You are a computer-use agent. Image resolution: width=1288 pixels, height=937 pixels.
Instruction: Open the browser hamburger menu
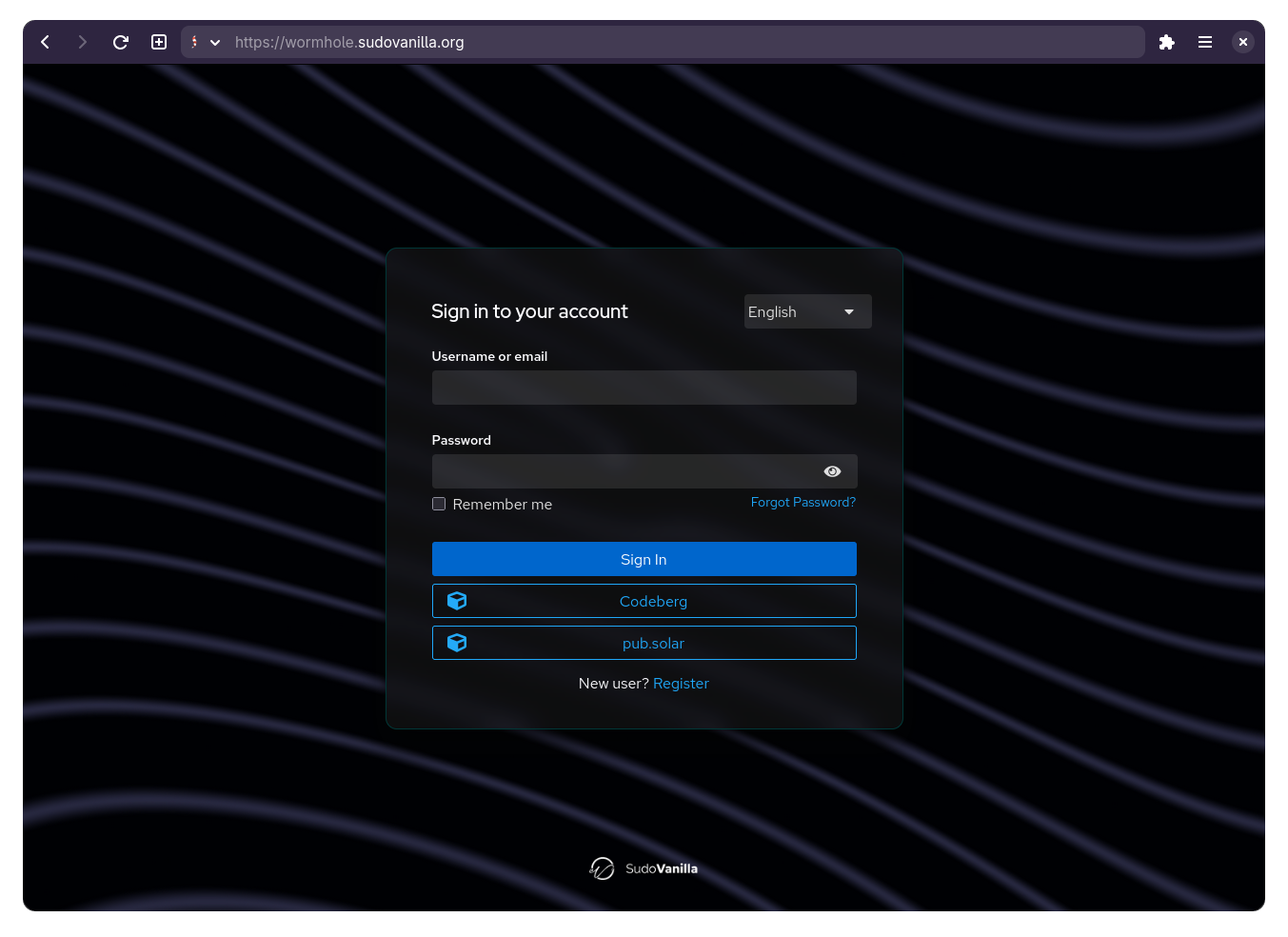click(x=1204, y=42)
